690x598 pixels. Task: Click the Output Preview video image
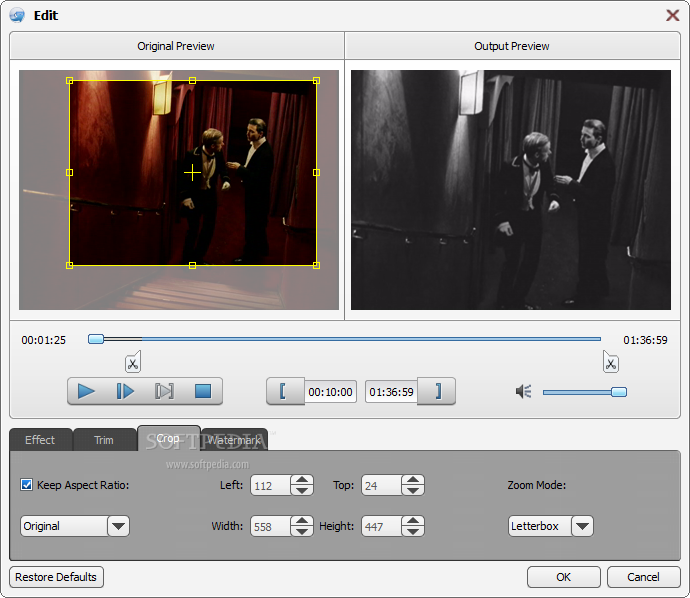coord(511,190)
